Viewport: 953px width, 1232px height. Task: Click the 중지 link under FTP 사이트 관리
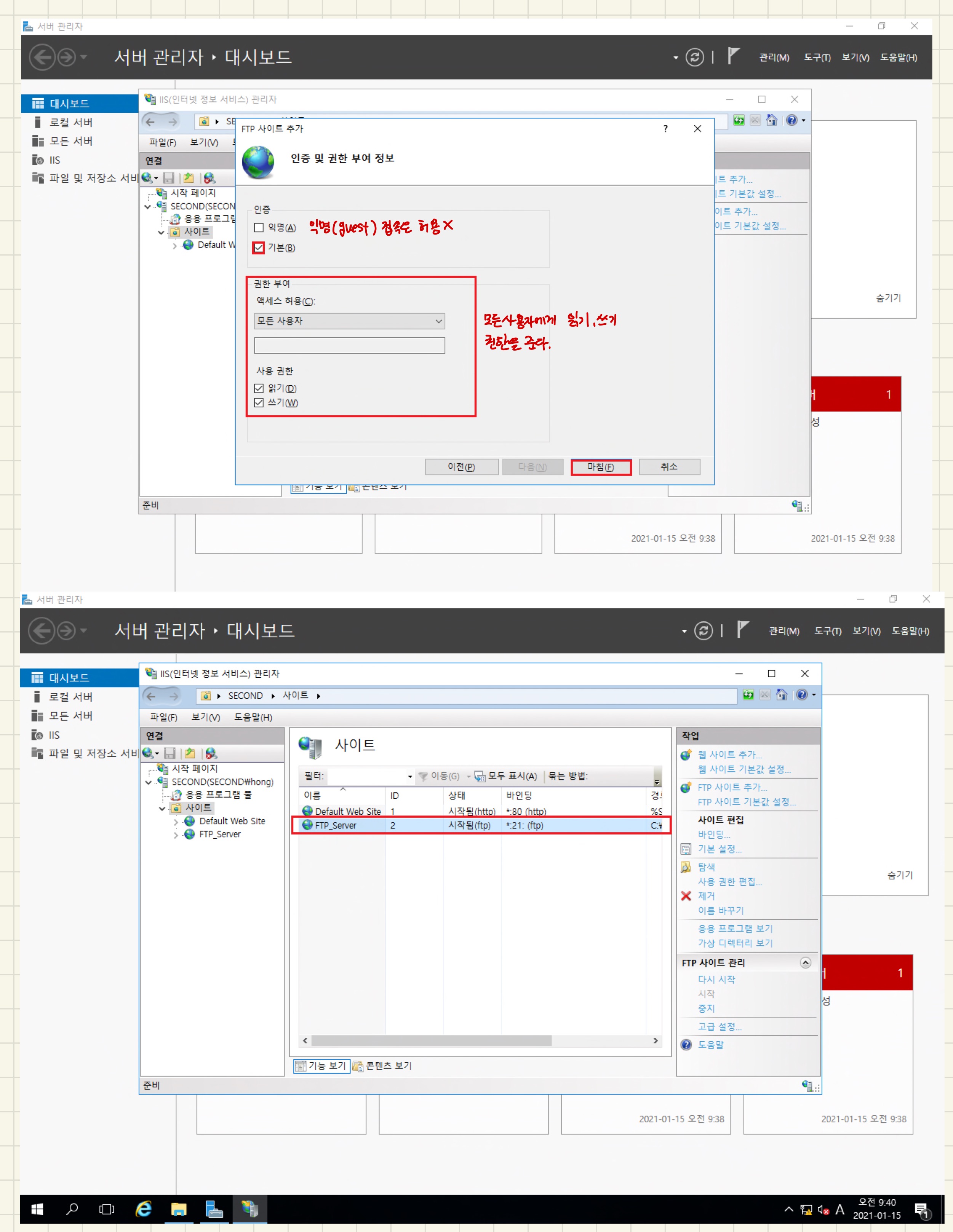[707, 1009]
